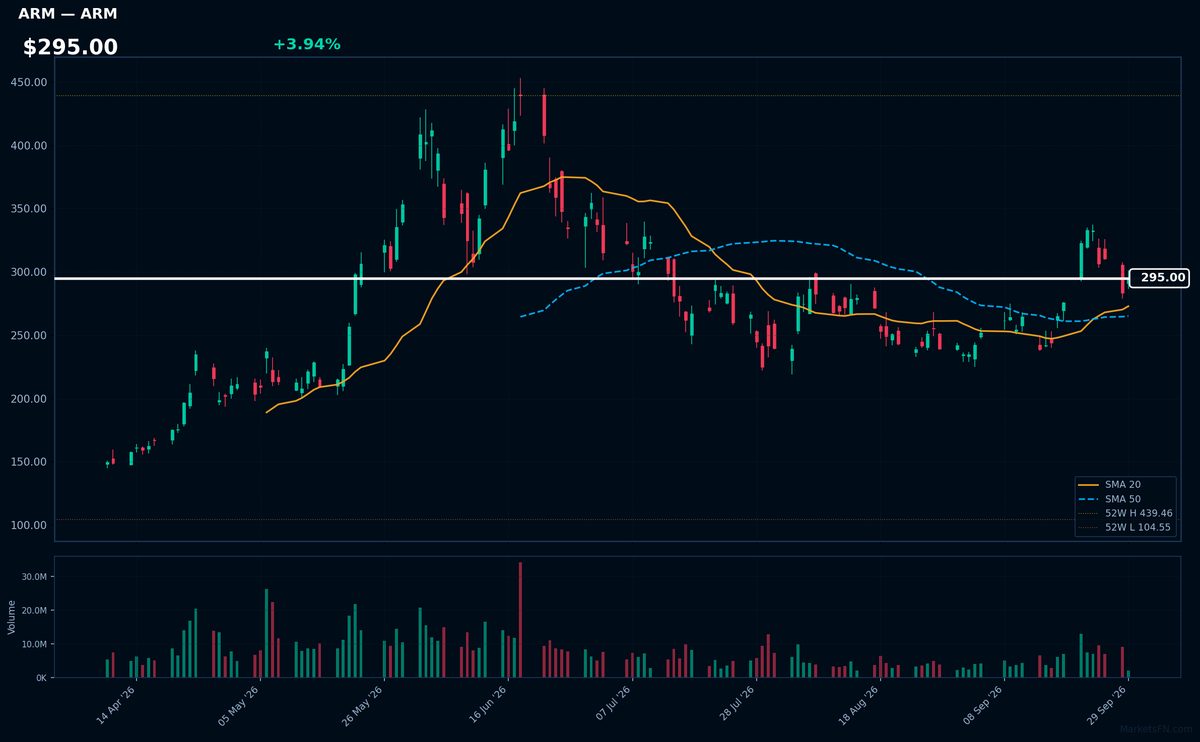
Task: Click the 400.00 y-axis price label
Action: point(29,146)
